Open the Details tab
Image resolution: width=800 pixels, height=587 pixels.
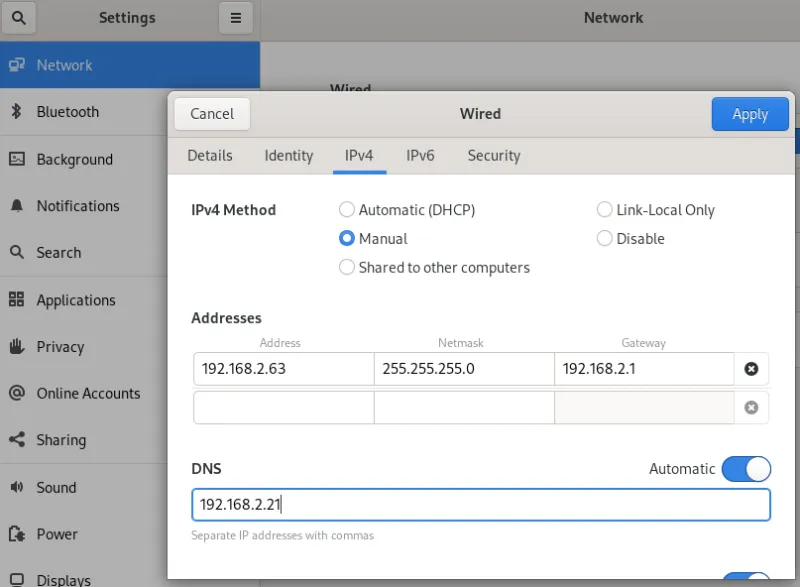[x=210, y=156]
